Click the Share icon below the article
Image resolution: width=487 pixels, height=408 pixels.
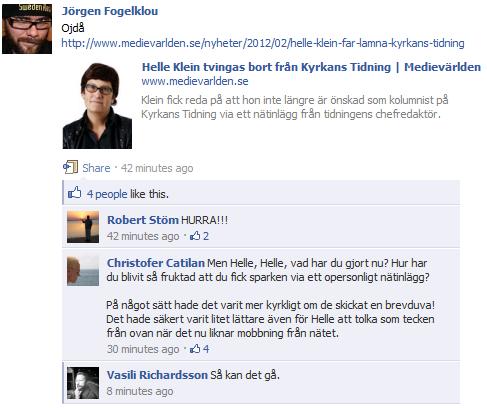tap(70, 167)
